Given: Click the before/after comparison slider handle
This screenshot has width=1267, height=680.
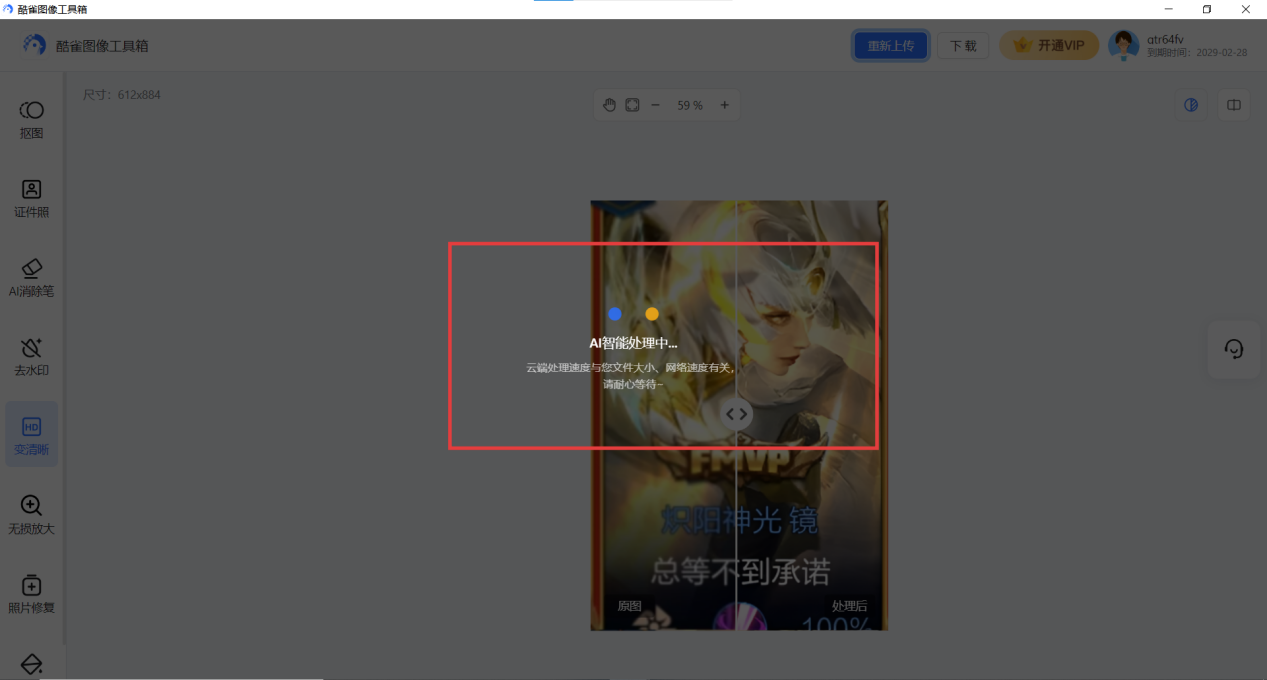Looking at the screenshot, I should click(x=736, y=414).
